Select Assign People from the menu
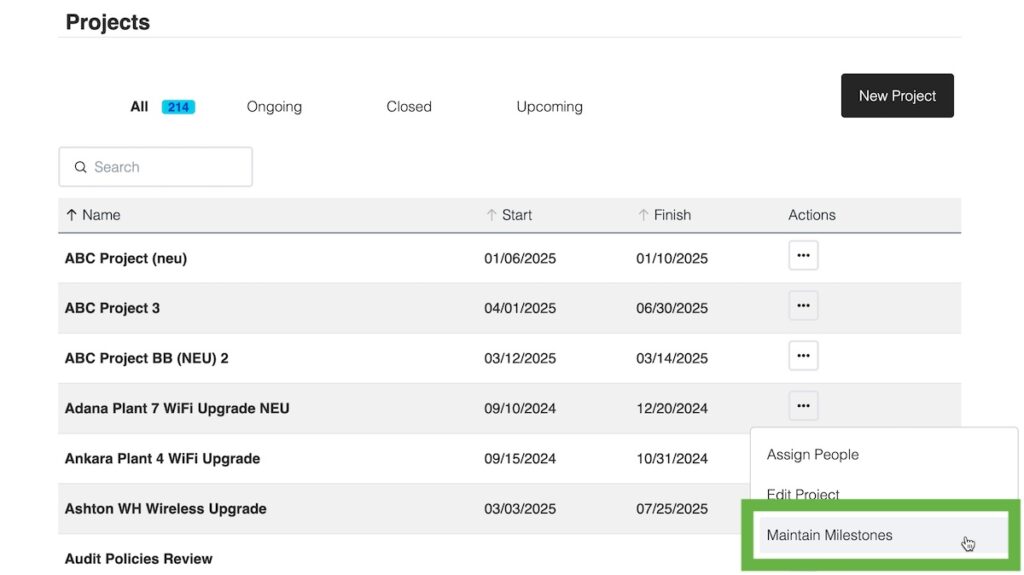The image size is (1024, 575). pos(813,455)
